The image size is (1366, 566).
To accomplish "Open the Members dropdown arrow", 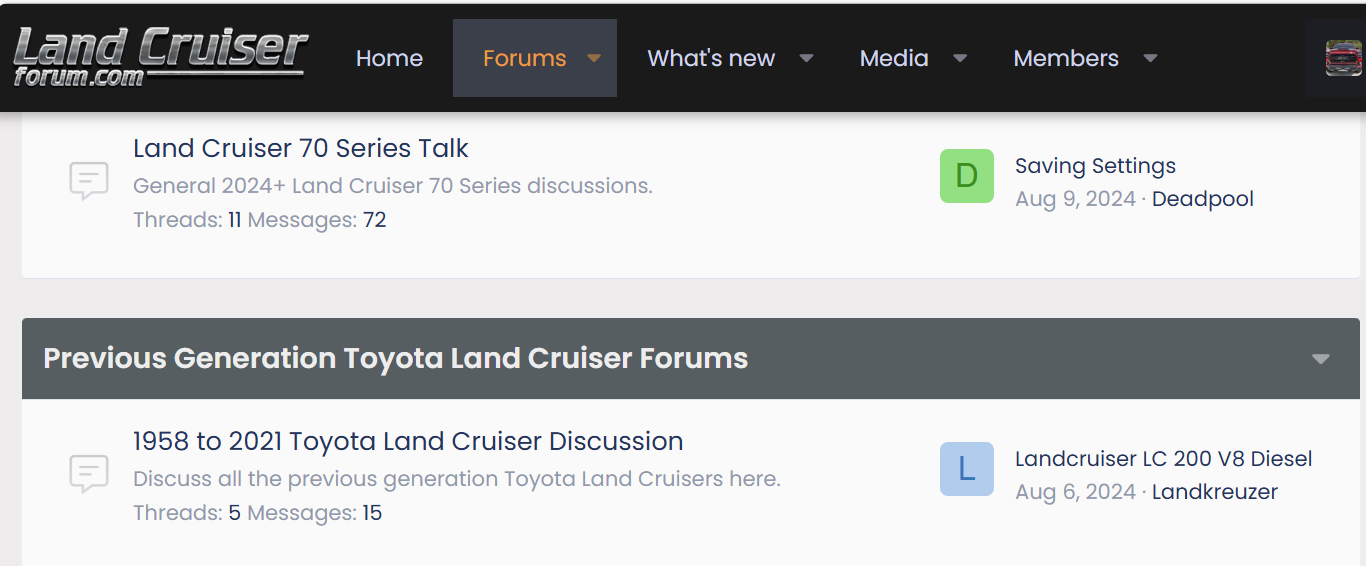I will click(x=1150, y=58).
